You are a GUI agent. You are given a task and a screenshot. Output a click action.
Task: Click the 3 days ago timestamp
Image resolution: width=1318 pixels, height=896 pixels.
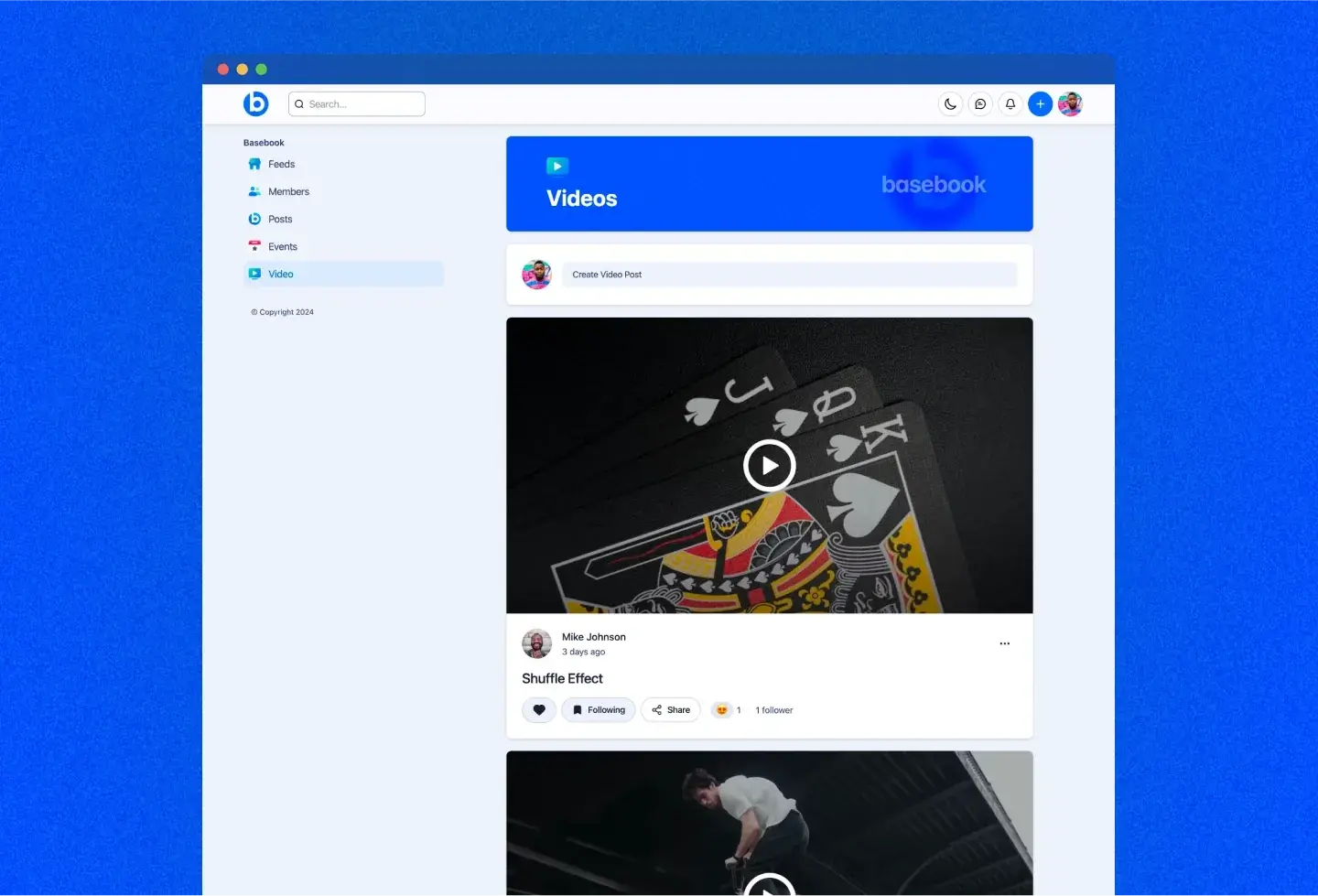(584, 652)
